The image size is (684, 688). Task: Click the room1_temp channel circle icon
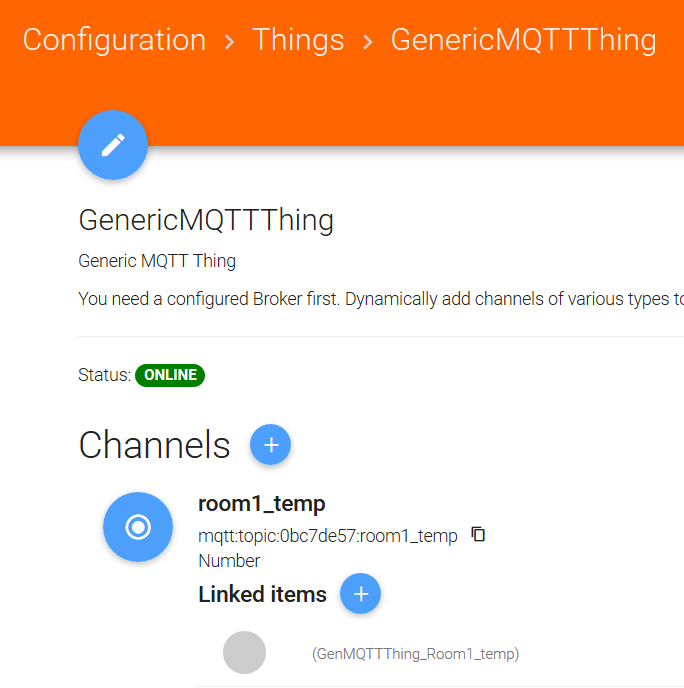tap(138, 527)
